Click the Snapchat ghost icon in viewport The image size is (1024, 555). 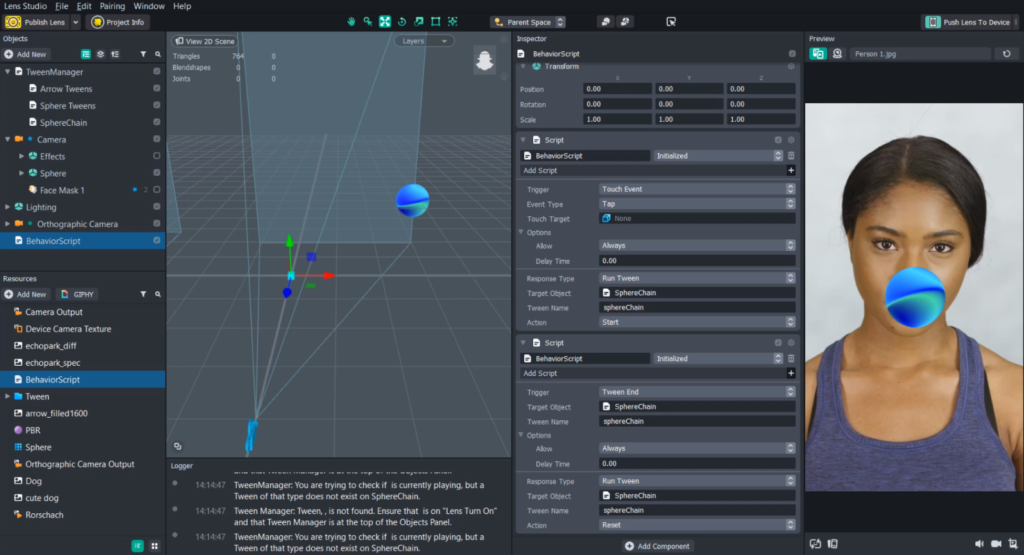[484, 61]
